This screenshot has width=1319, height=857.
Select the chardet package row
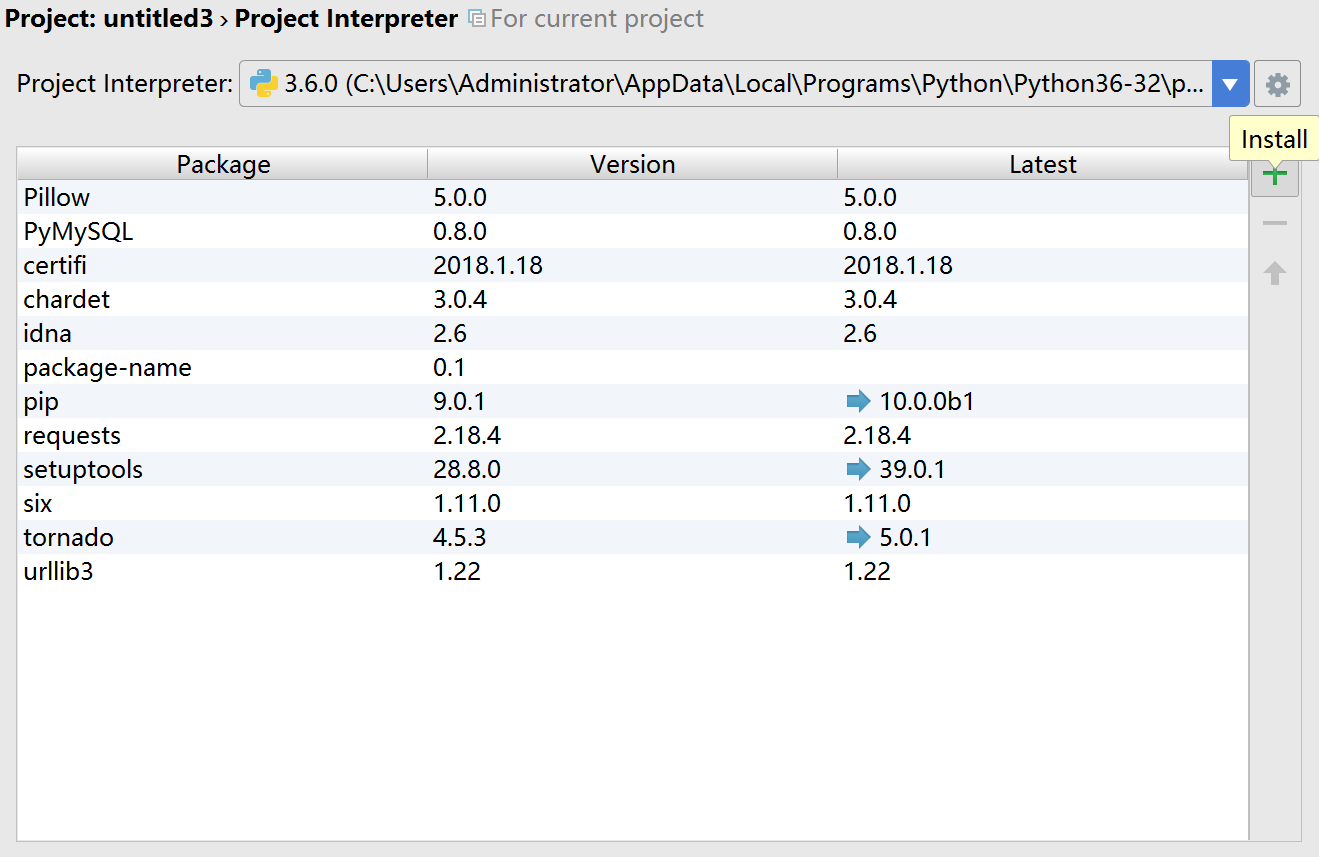633,299
